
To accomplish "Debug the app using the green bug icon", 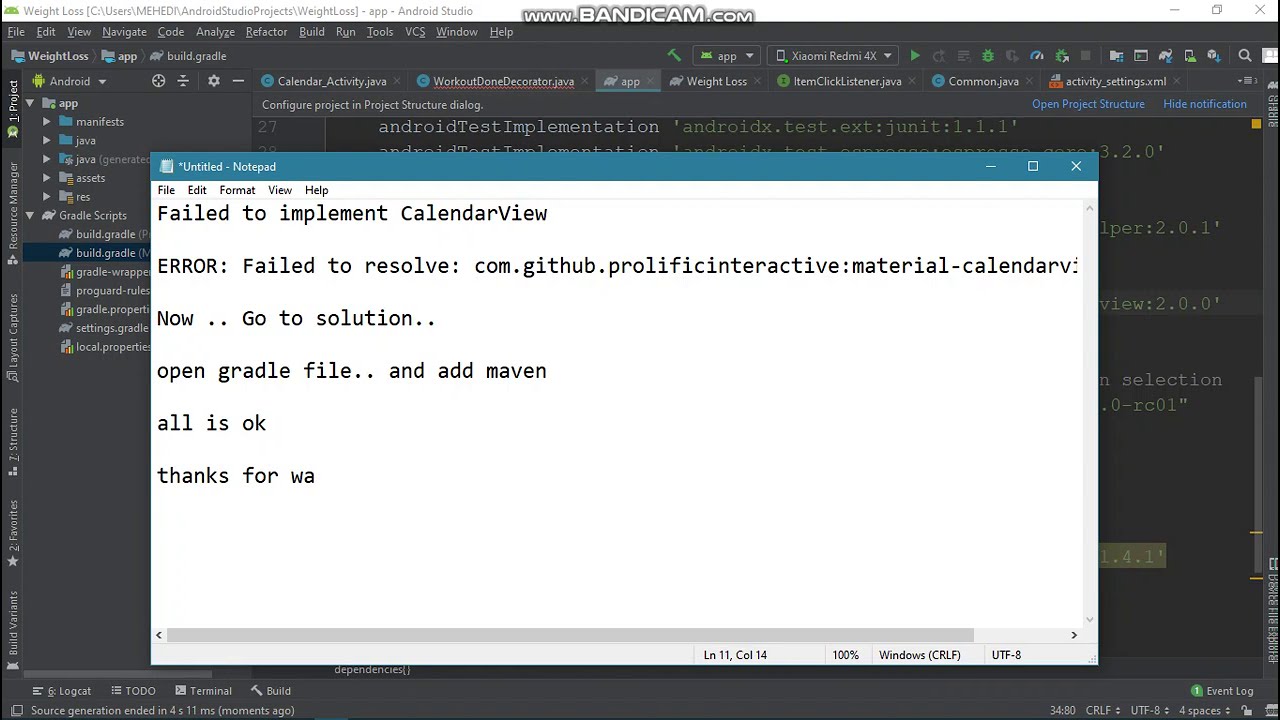I will click(988, 56).
